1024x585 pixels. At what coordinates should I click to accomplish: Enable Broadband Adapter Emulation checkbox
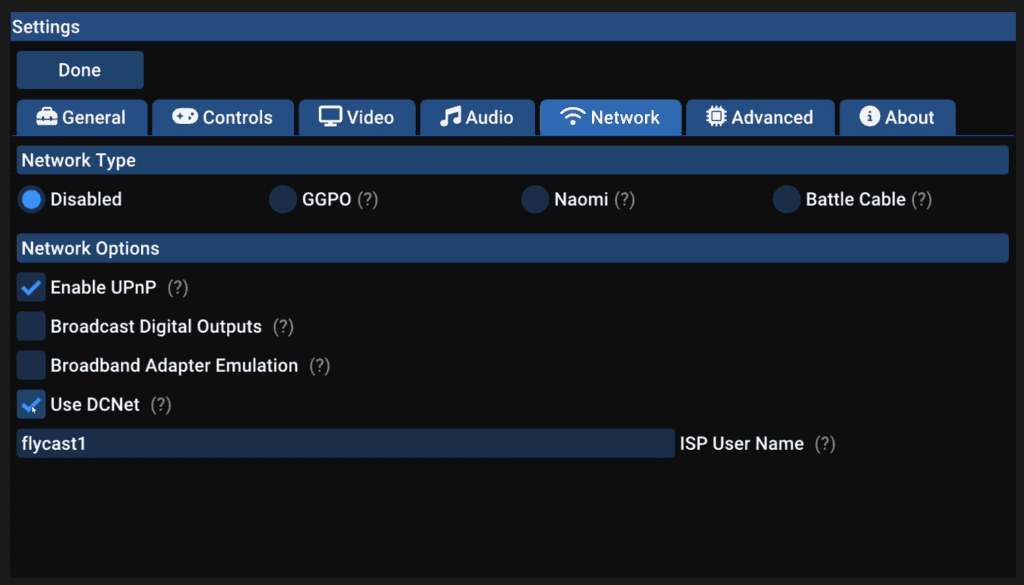pyautogui.click(x=31, y=366)
